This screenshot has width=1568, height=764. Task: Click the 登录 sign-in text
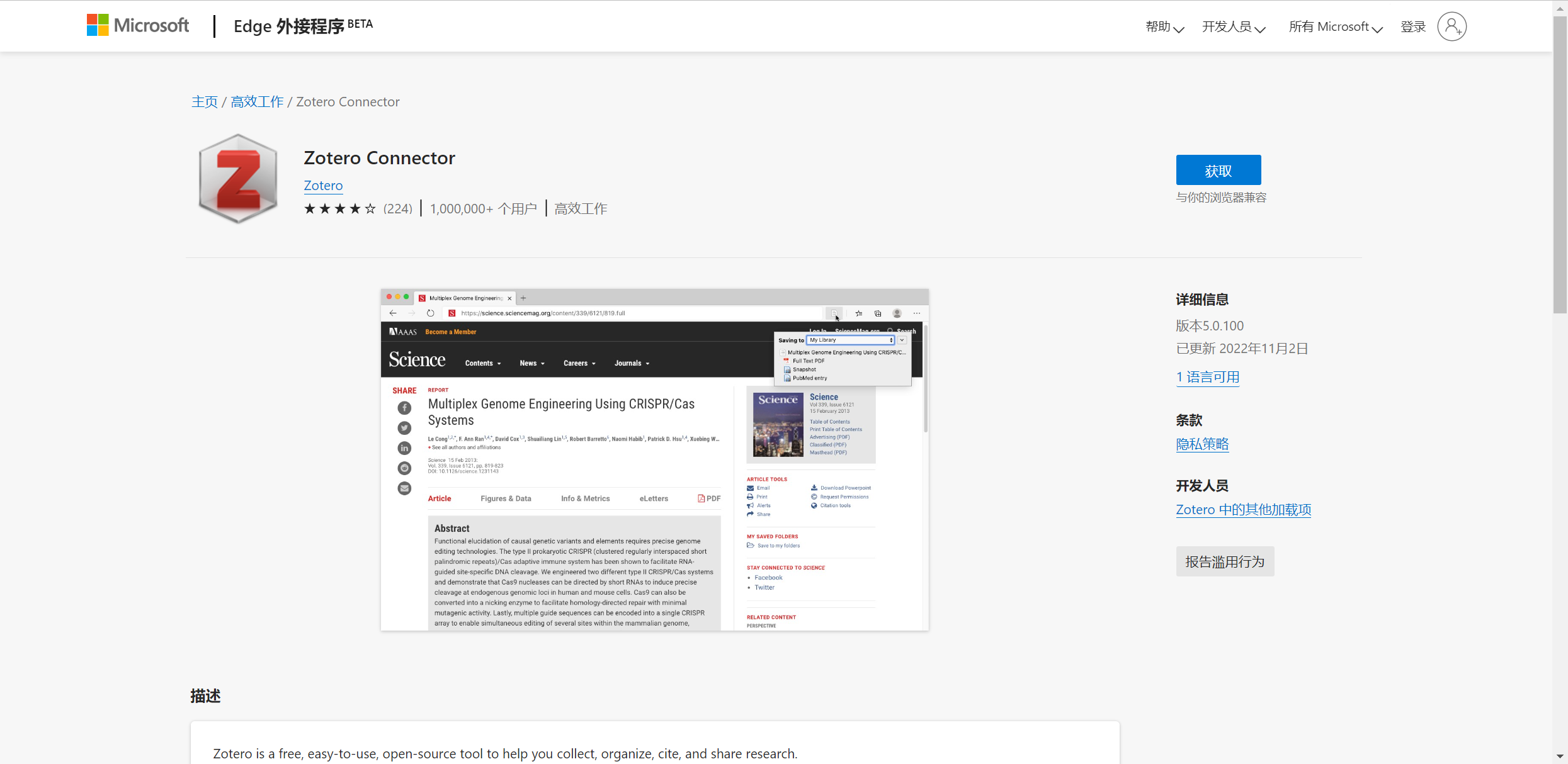[x=1412, y=27]
